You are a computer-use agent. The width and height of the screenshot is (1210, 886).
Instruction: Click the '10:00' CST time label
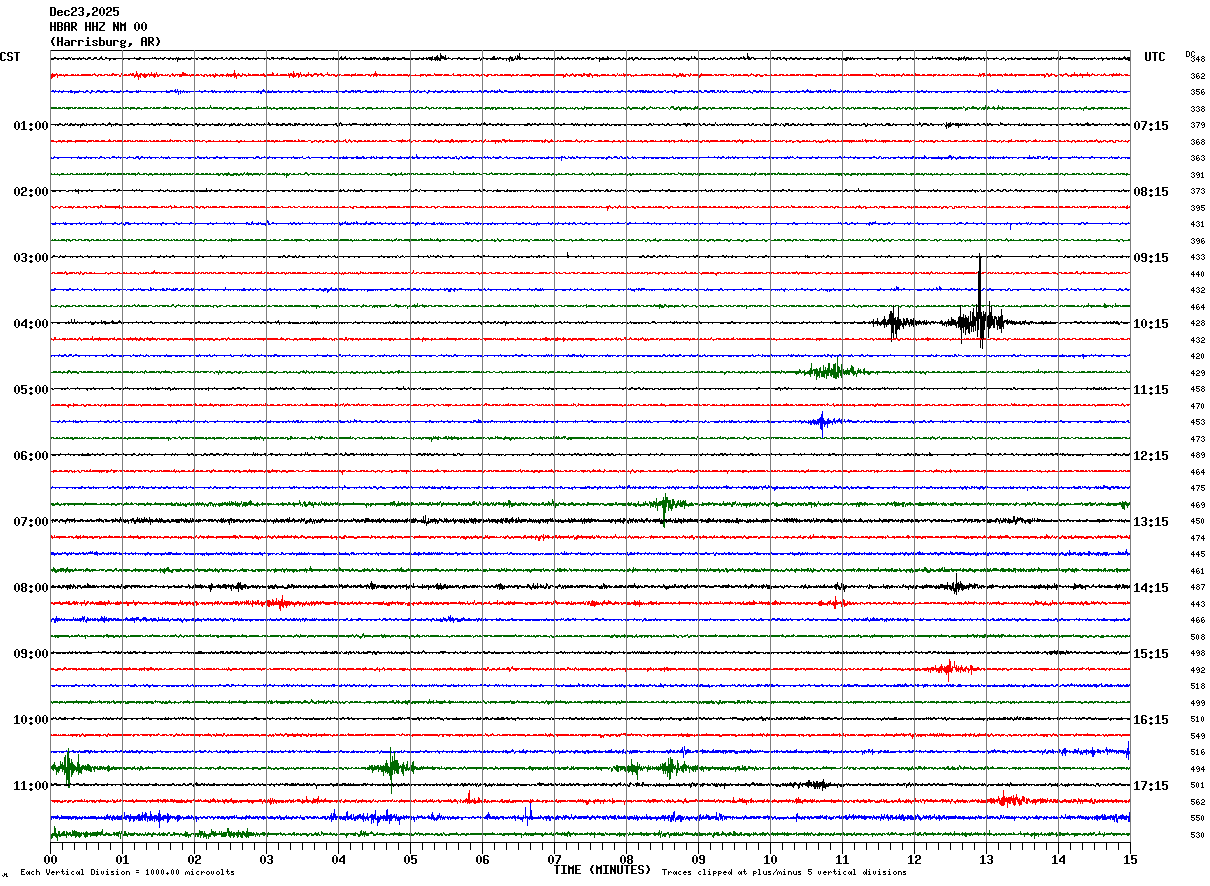pyautogui.click(x=31, y=720)
